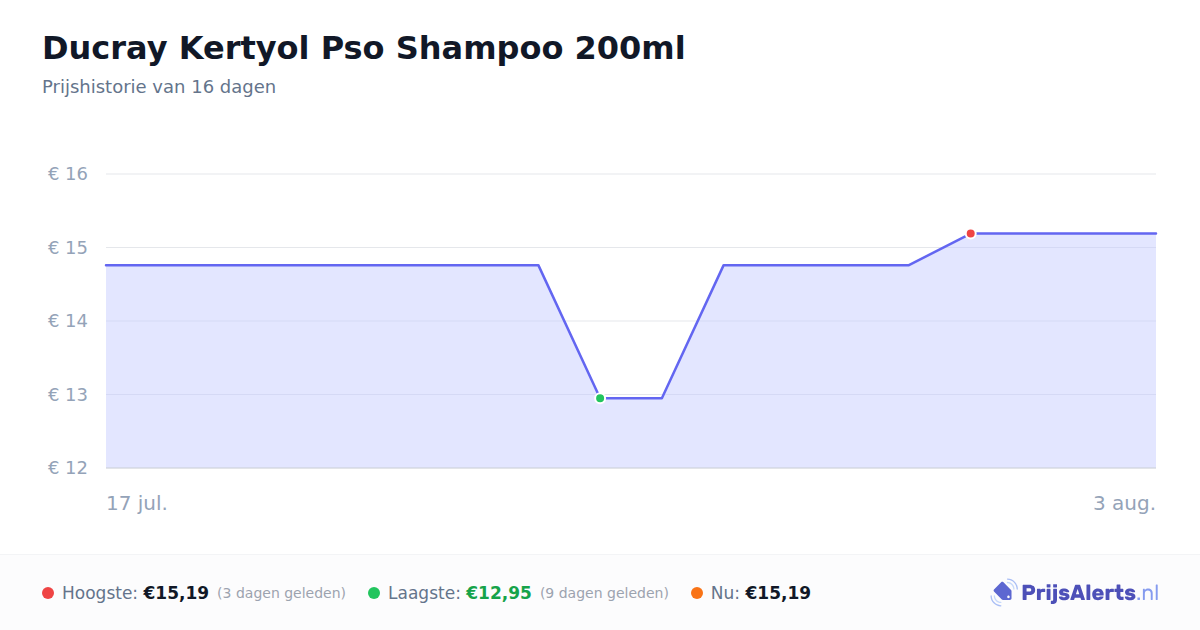Click the Nu €15,19 current price
Image resolution: width=1200 pixels, height=630 pixels.
pos(778,593)
